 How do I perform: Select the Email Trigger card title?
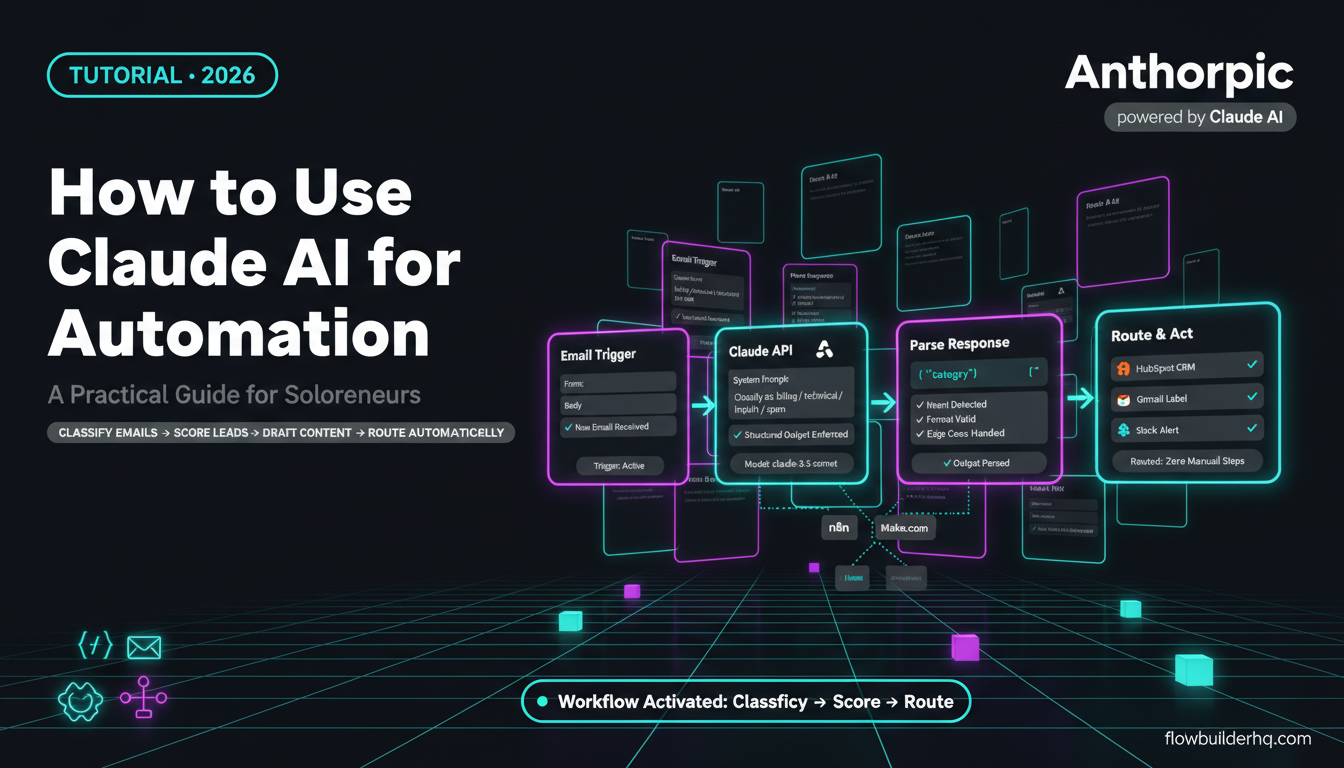pos(598,354)
